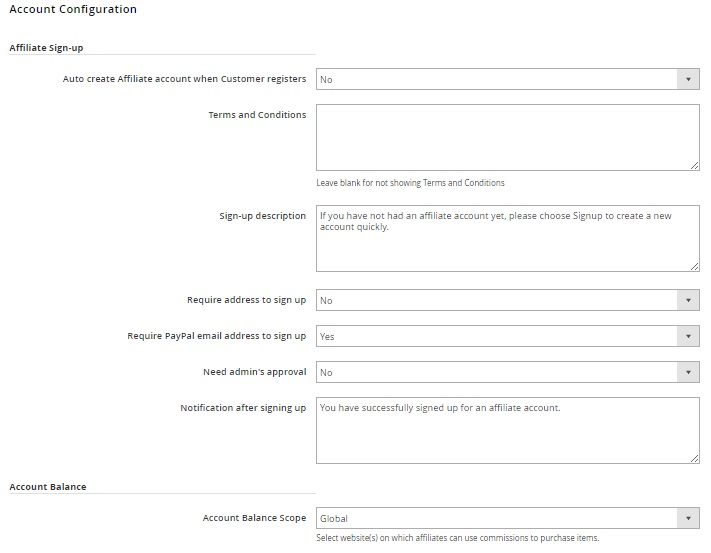Click inside the Terms and Conditions text area

coord(507,137)
